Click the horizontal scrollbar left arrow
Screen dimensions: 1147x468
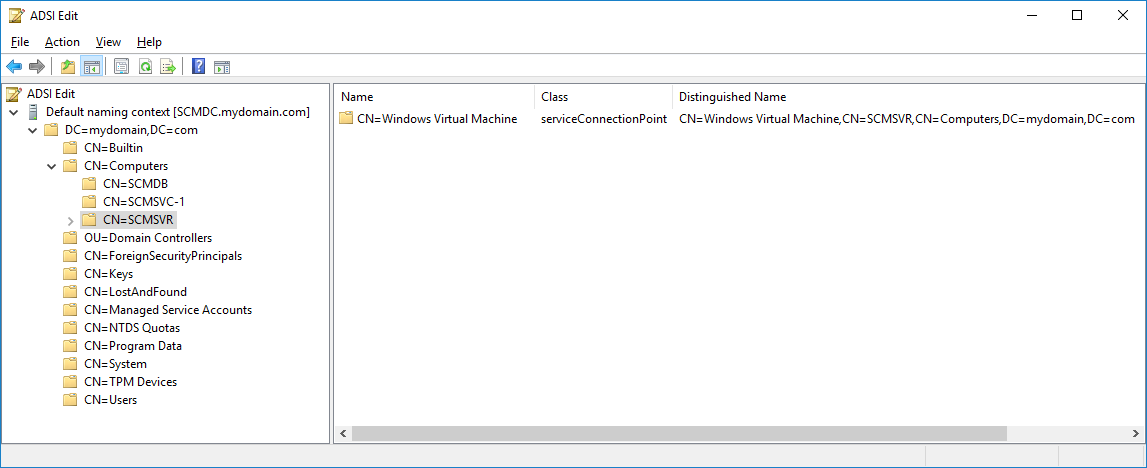[342, 434]
